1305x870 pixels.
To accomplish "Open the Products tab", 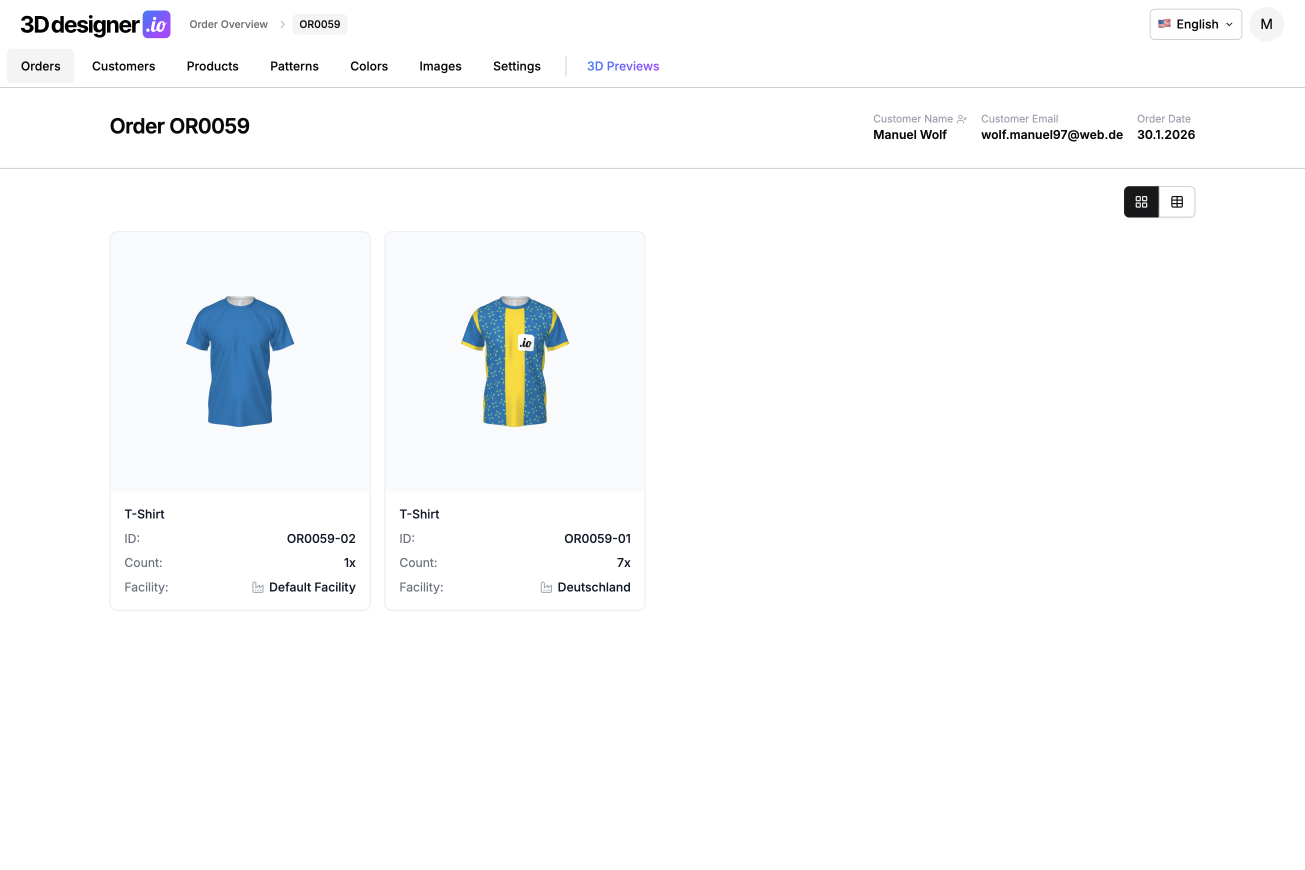I will click(212, 66).
